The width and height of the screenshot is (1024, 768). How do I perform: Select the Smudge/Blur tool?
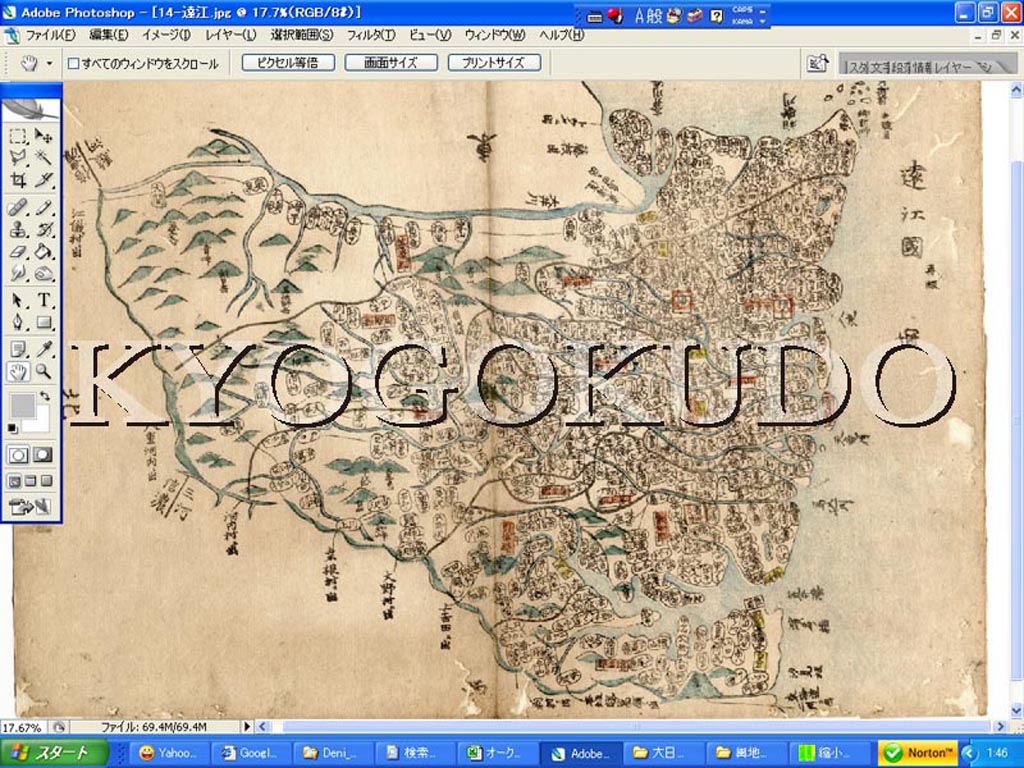point(18,273)
